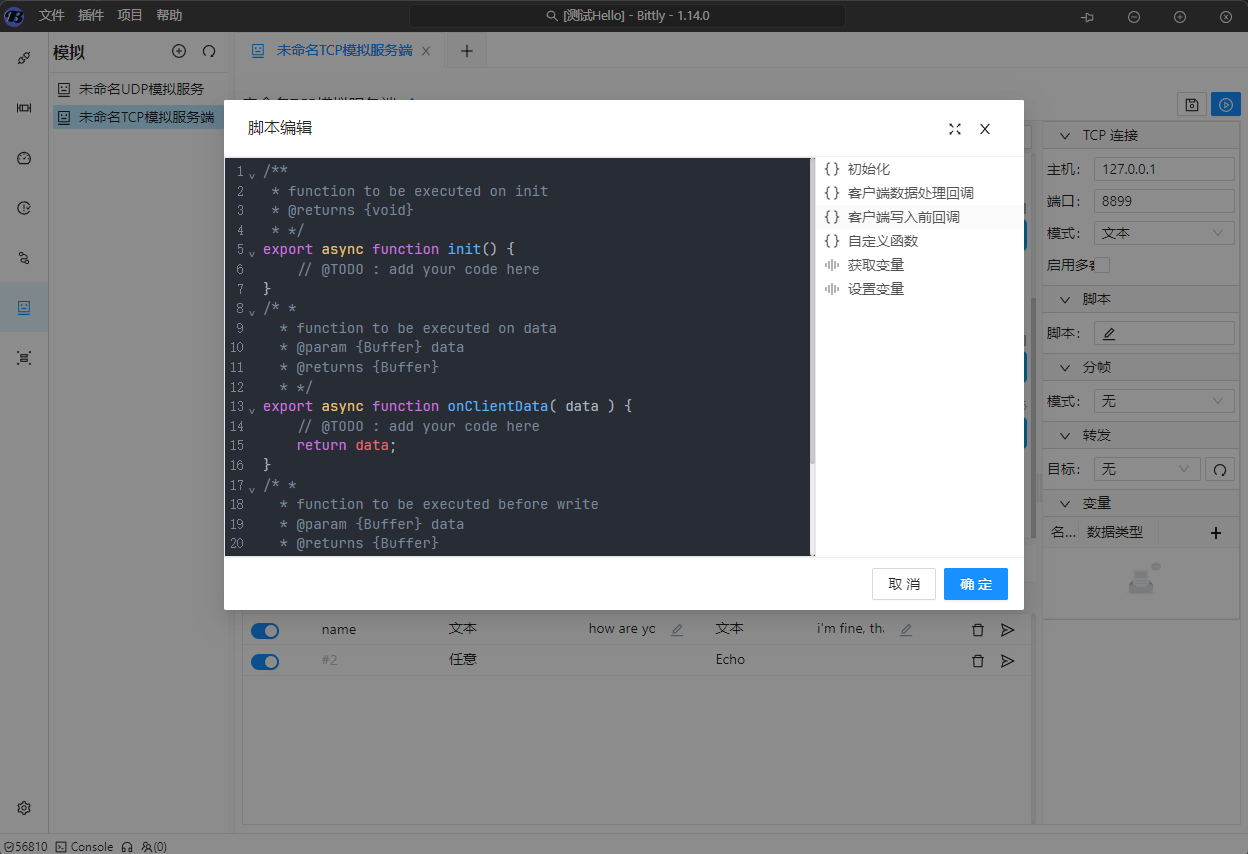Collapse the code fold at line 5
Screen dimensions: 1248x854
(252, 251)
